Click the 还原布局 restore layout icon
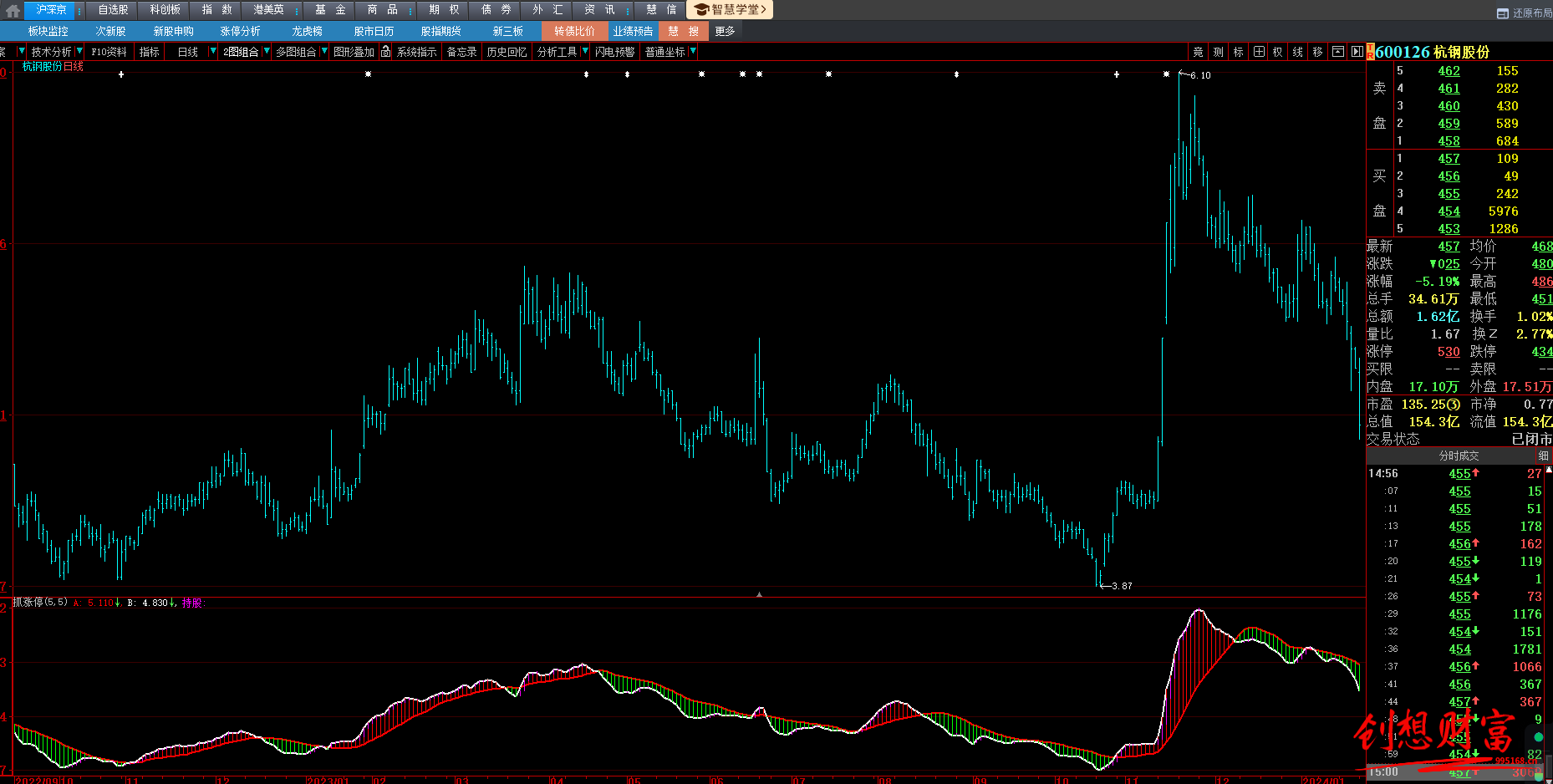Image resolution: width=1553 pixels, height=784 pixels. (1502, 13)
